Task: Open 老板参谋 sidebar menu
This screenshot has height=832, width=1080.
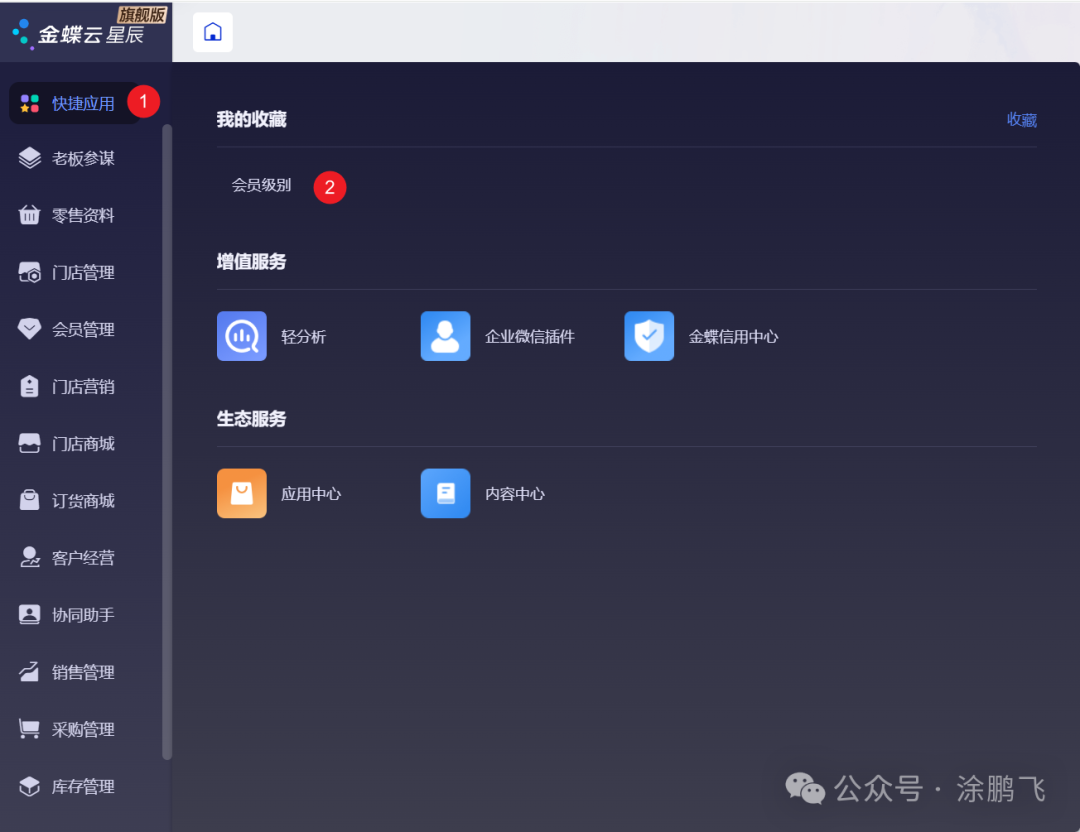Action: click(82, 158)
